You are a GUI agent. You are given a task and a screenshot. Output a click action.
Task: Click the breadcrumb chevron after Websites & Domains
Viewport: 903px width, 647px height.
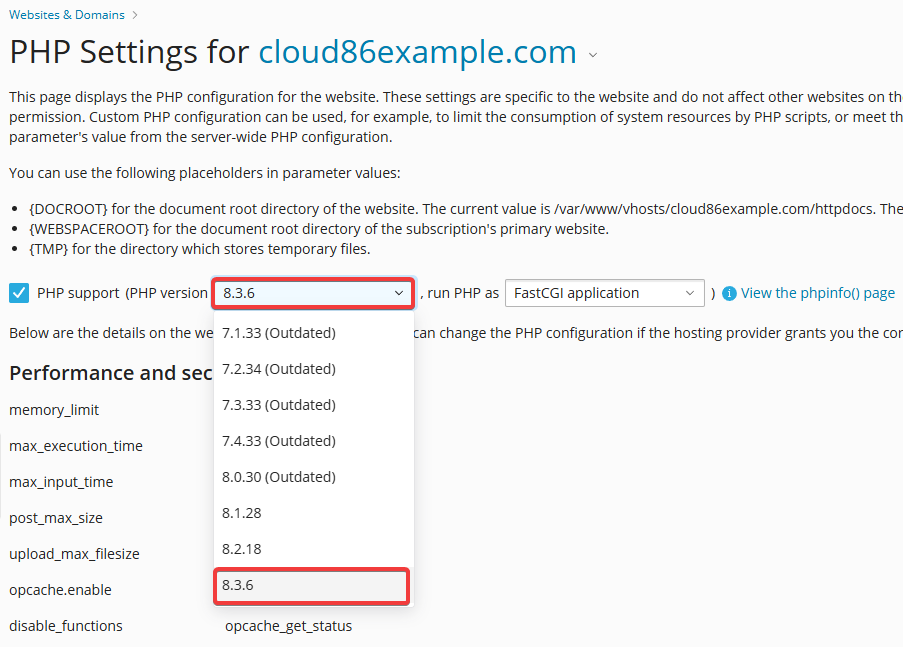135,15
